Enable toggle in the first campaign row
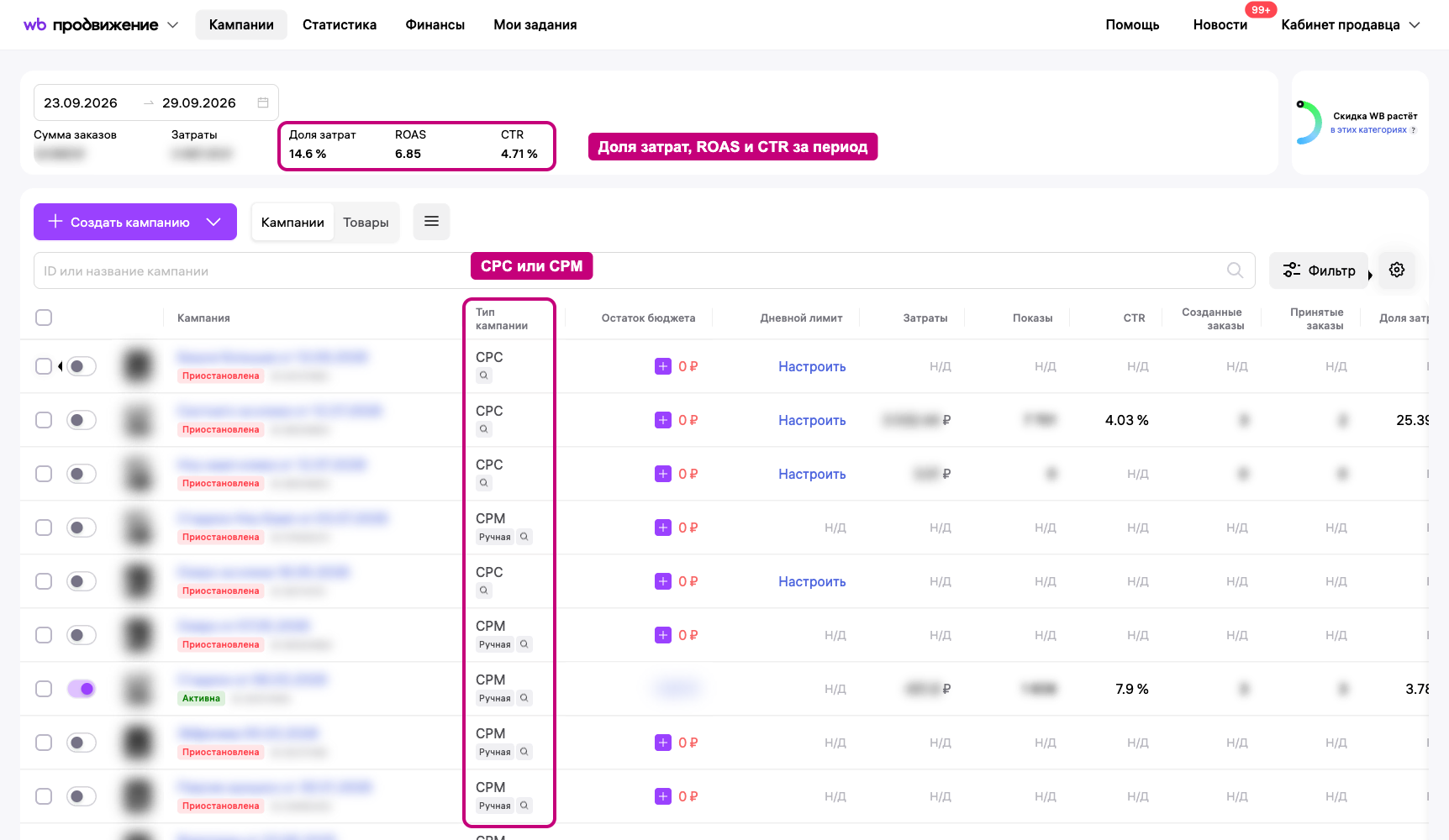This screenshot has height=840, width=1449. pyautogui.click(x=82, y=366)
